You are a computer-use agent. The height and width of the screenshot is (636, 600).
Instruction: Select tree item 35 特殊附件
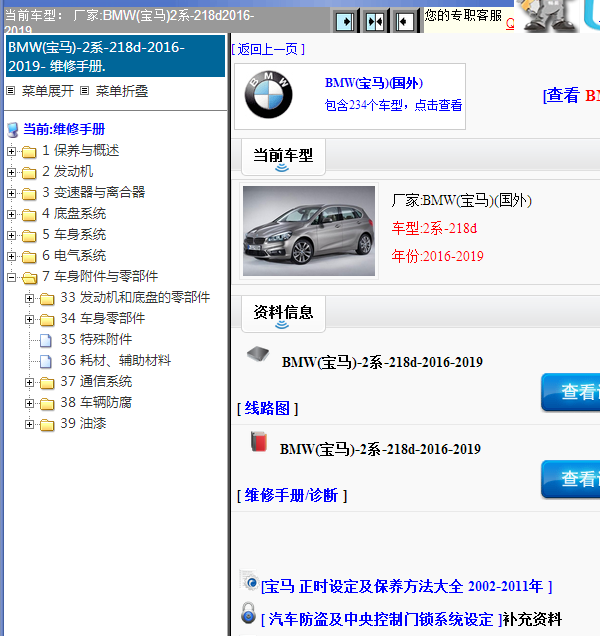click(96, 339)
